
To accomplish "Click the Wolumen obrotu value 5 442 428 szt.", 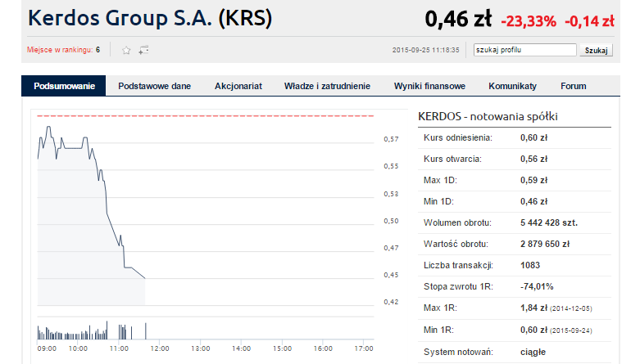I will click(549, 223).
